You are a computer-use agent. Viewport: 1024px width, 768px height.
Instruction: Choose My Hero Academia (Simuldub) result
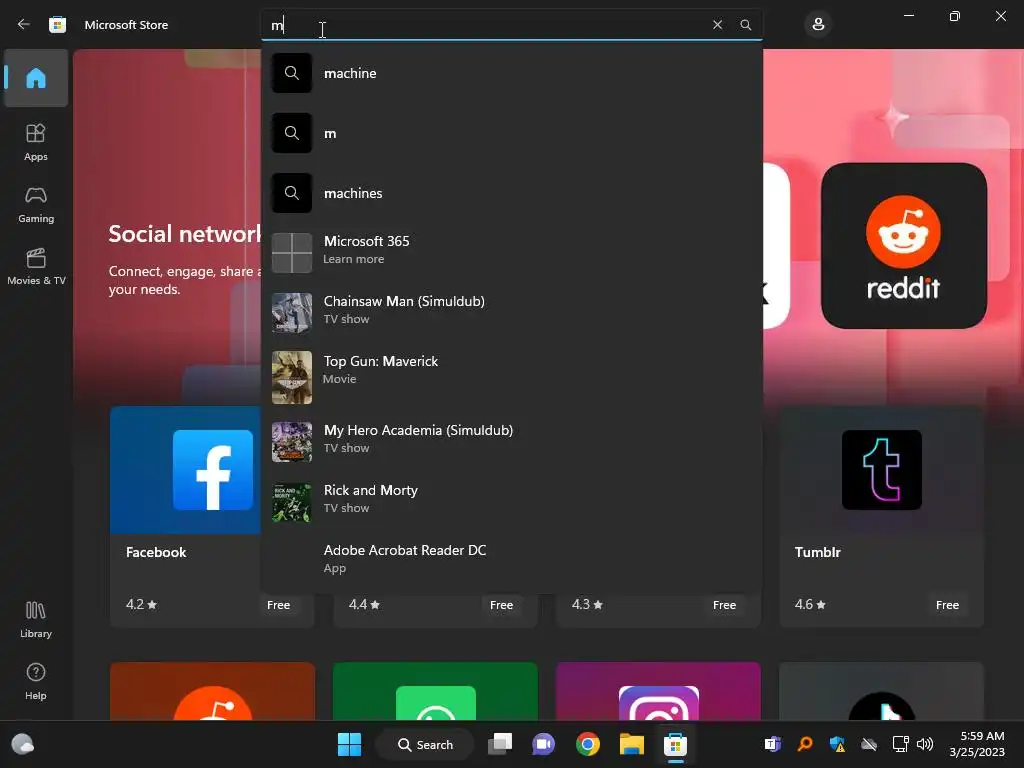511,442
